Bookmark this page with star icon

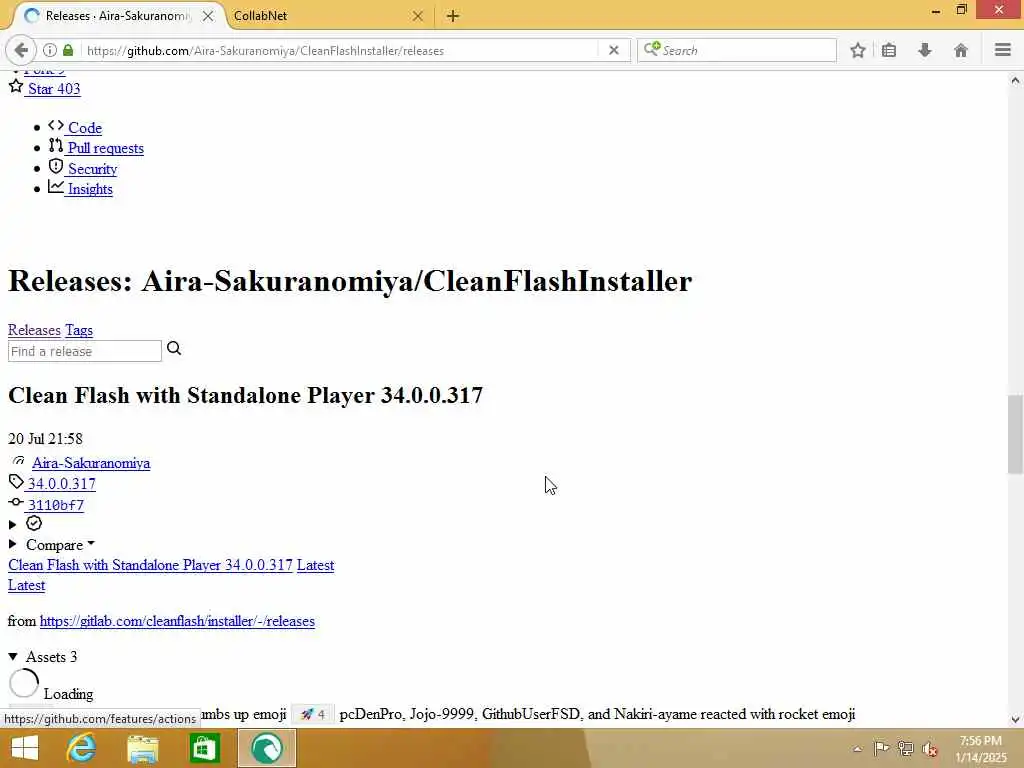[857, 50]
